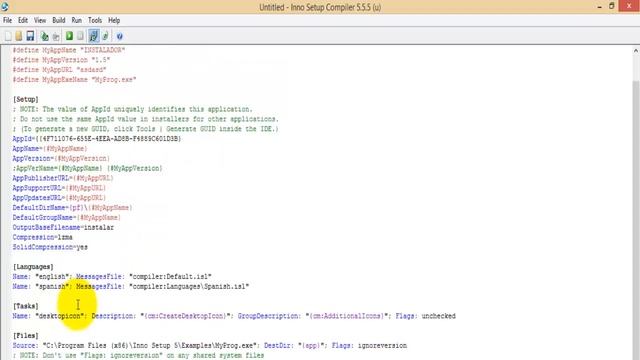Click the '#define MyAppVersion "1.5"' line
Viewport: 640px width, 360px height.
point(61,60)
